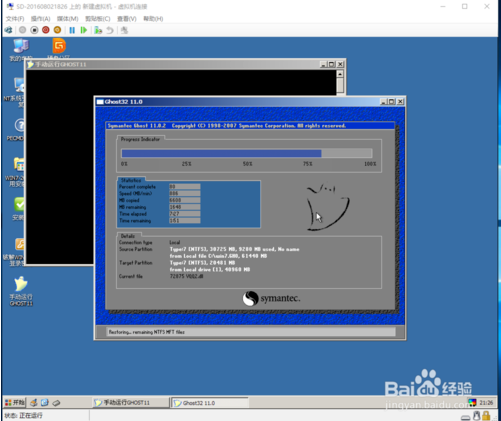Select the green checkmark installer desktop icon

click(x=19, y=208)
